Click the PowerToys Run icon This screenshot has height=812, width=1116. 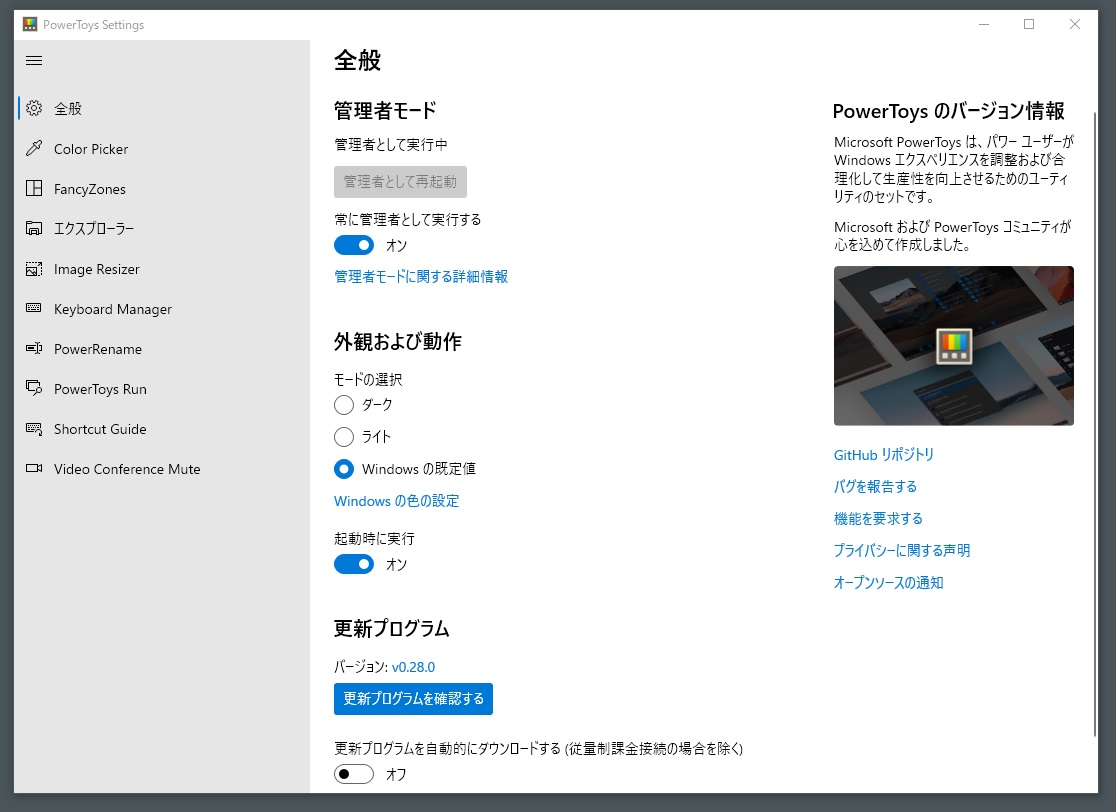[x=33, y=388]
